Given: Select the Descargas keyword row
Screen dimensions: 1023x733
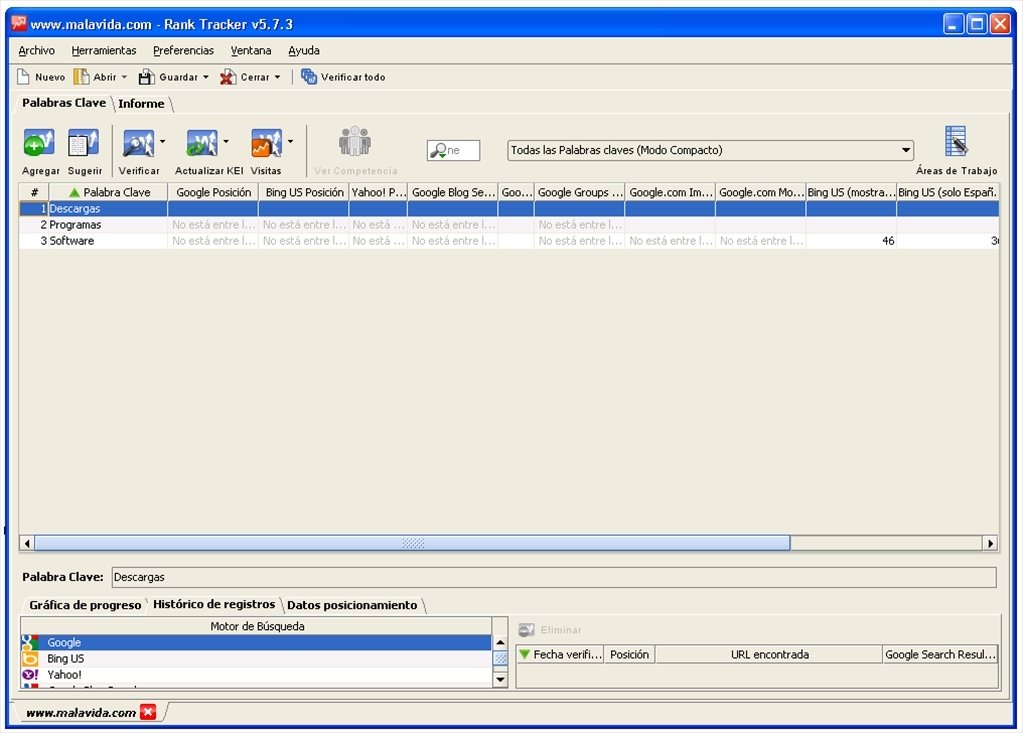Looking at the screenshot, I should [x=509, y=209].
